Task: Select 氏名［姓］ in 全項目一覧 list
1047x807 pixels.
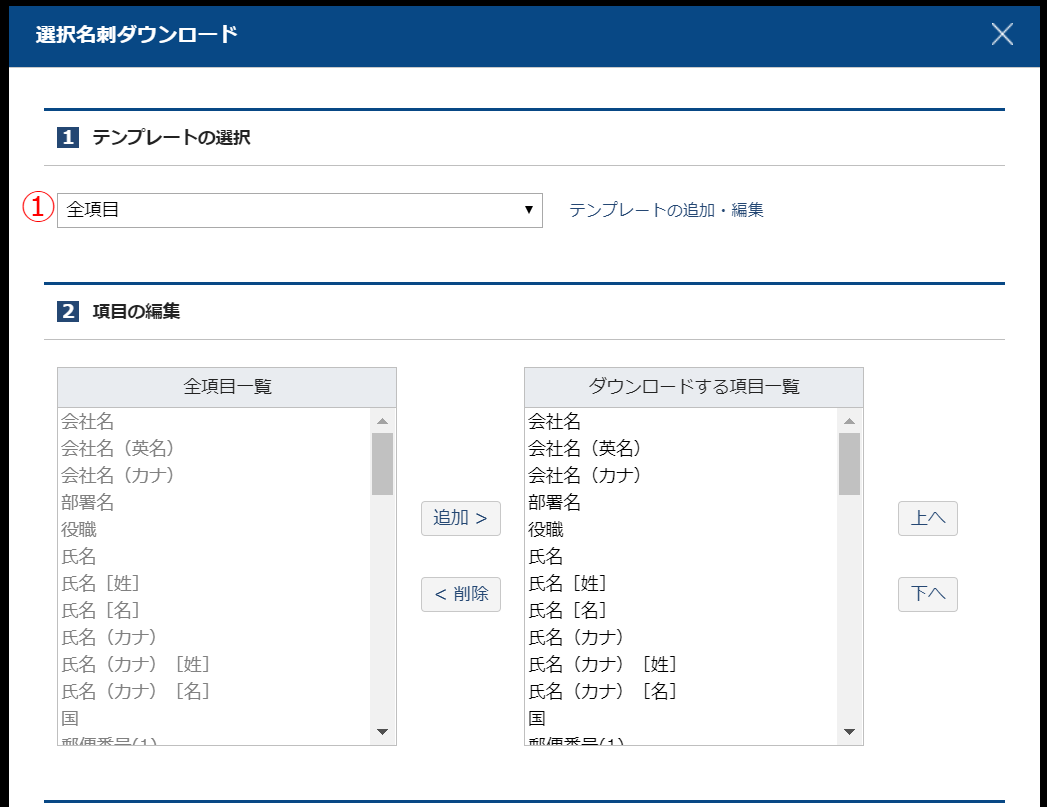Action: pyautogui.click(x=100, y=583)
